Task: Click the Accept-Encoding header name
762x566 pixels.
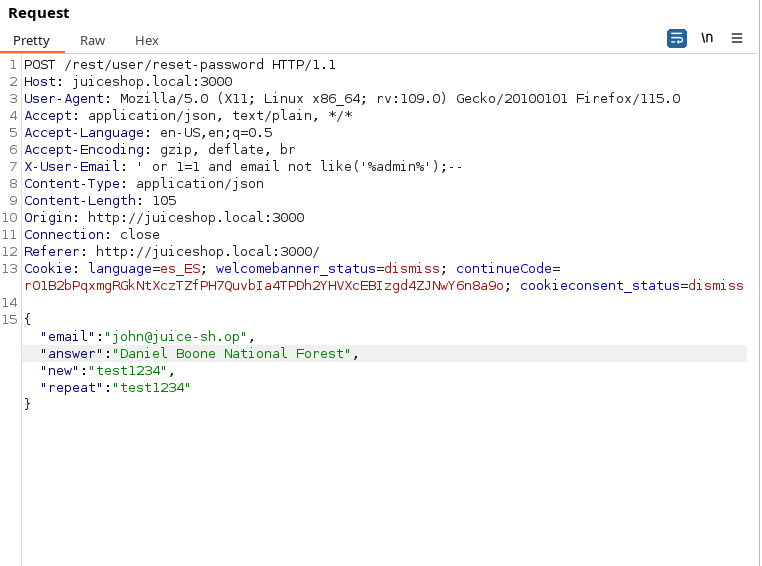Action: tap(84, 150)
